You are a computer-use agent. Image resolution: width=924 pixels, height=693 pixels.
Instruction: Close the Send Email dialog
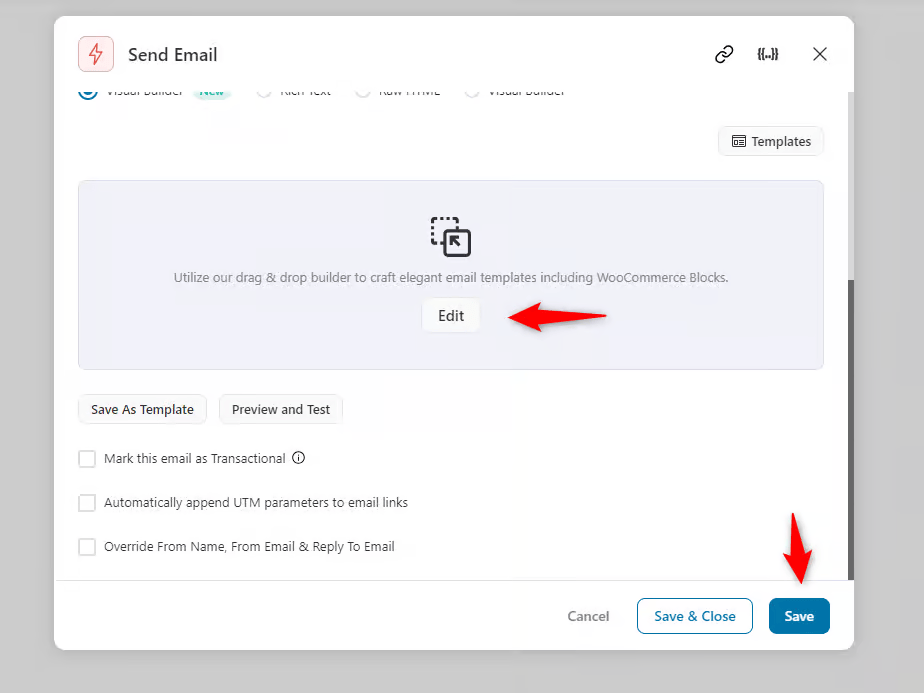coord(819,54)
